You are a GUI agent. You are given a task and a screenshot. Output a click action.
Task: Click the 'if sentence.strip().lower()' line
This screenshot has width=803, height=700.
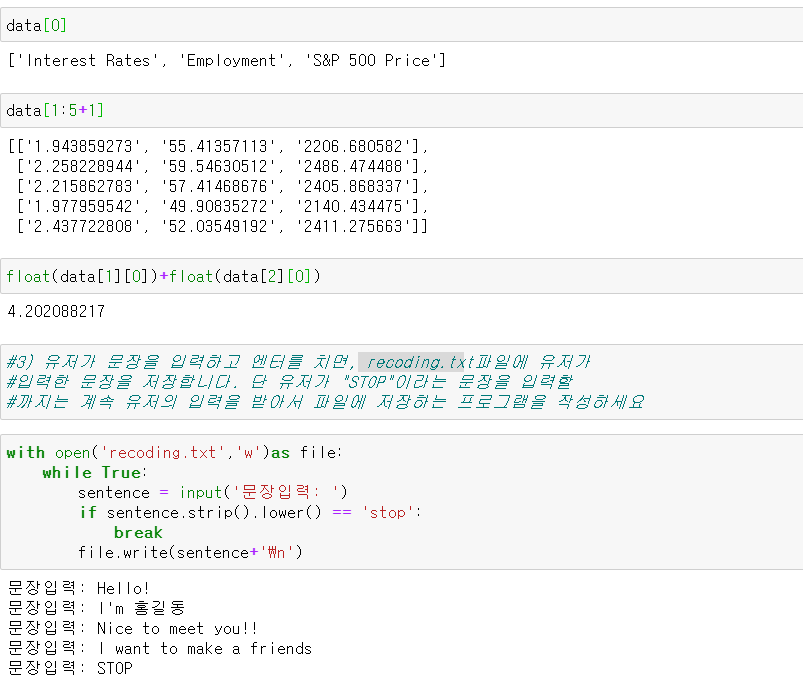(x=250, y=513)
